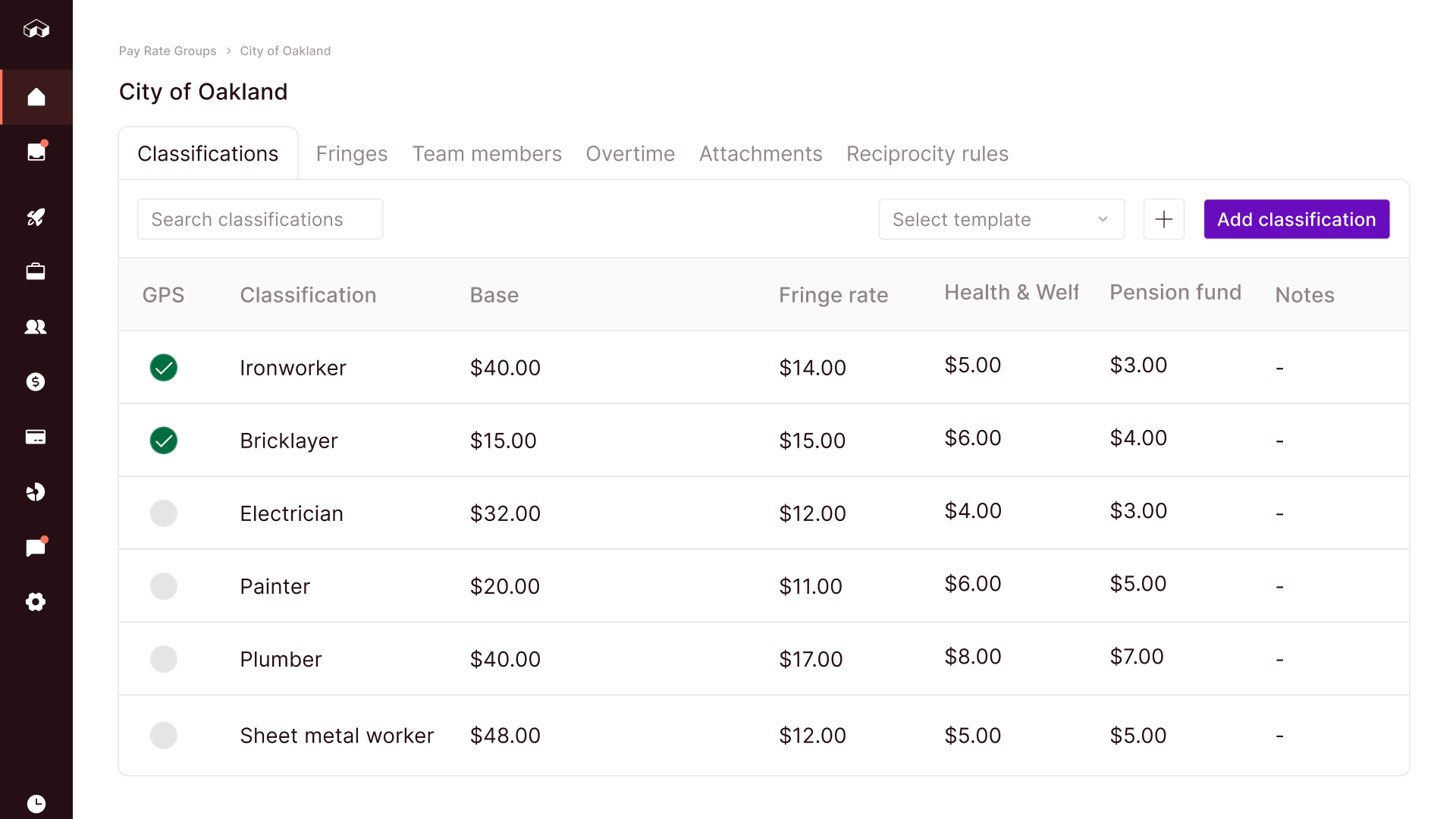The image size is (1456, 819).
Task: Enable GPS for Electrician
Action: (164, 513)
